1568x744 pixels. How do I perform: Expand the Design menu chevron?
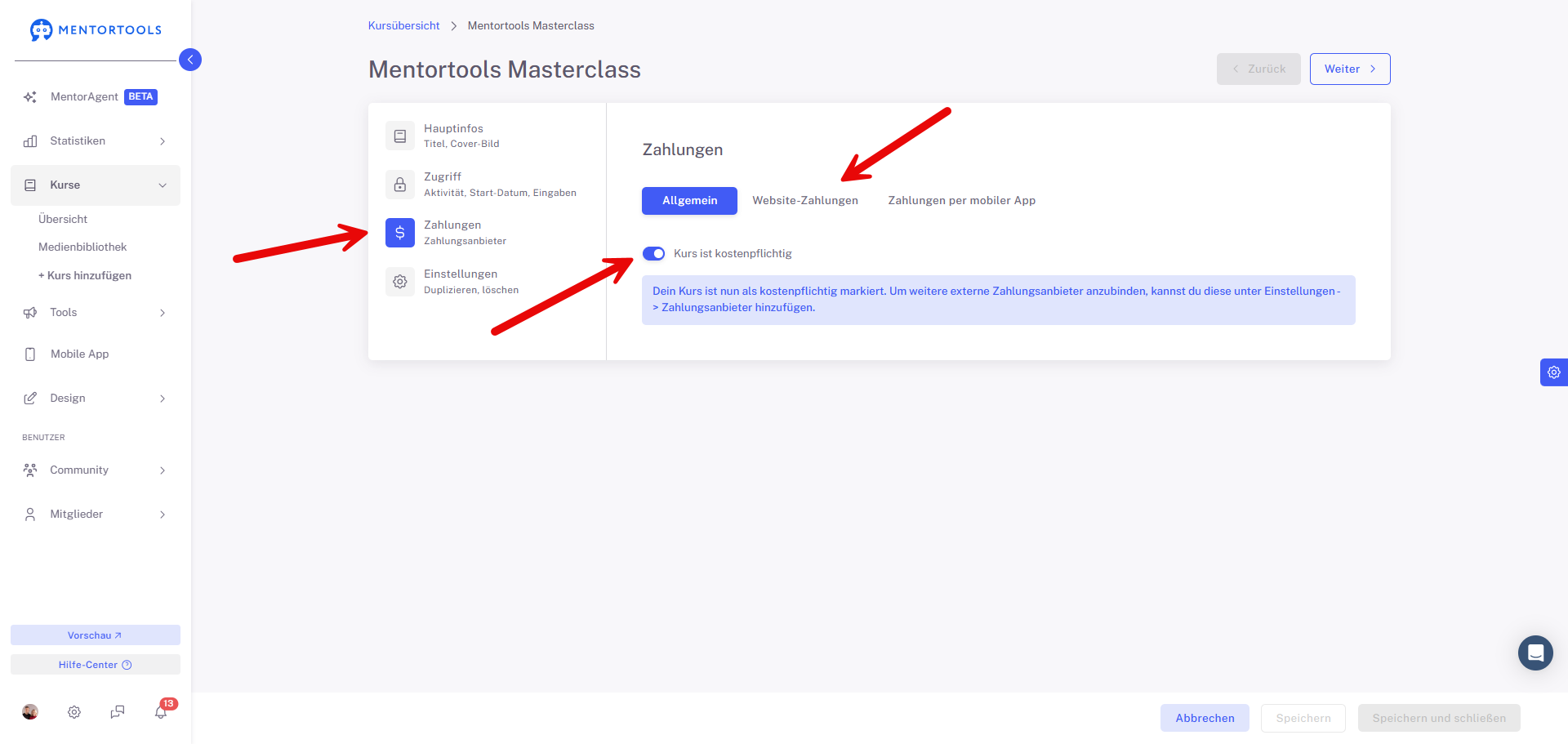pos(163,399)
